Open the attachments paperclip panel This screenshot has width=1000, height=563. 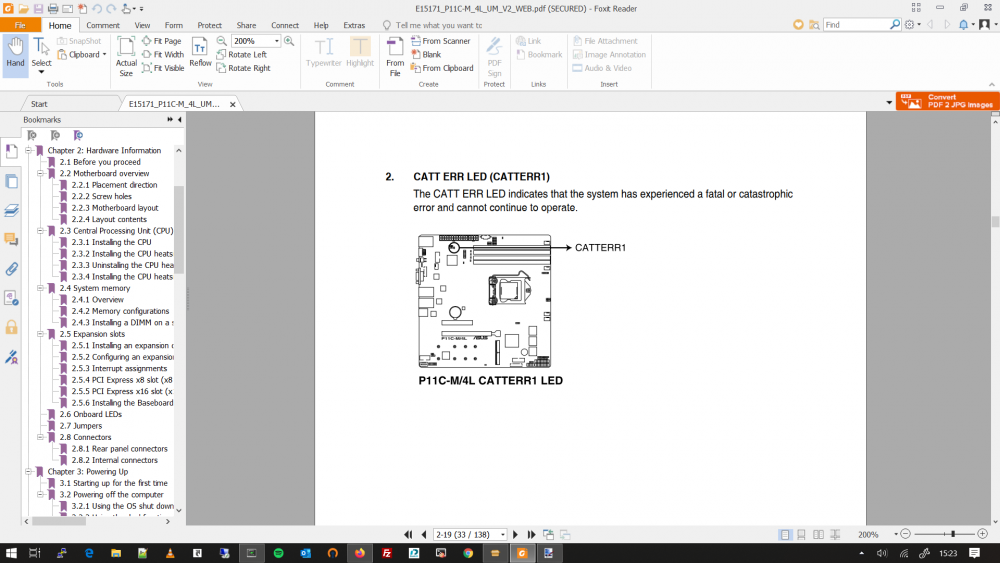click(11, 269)
